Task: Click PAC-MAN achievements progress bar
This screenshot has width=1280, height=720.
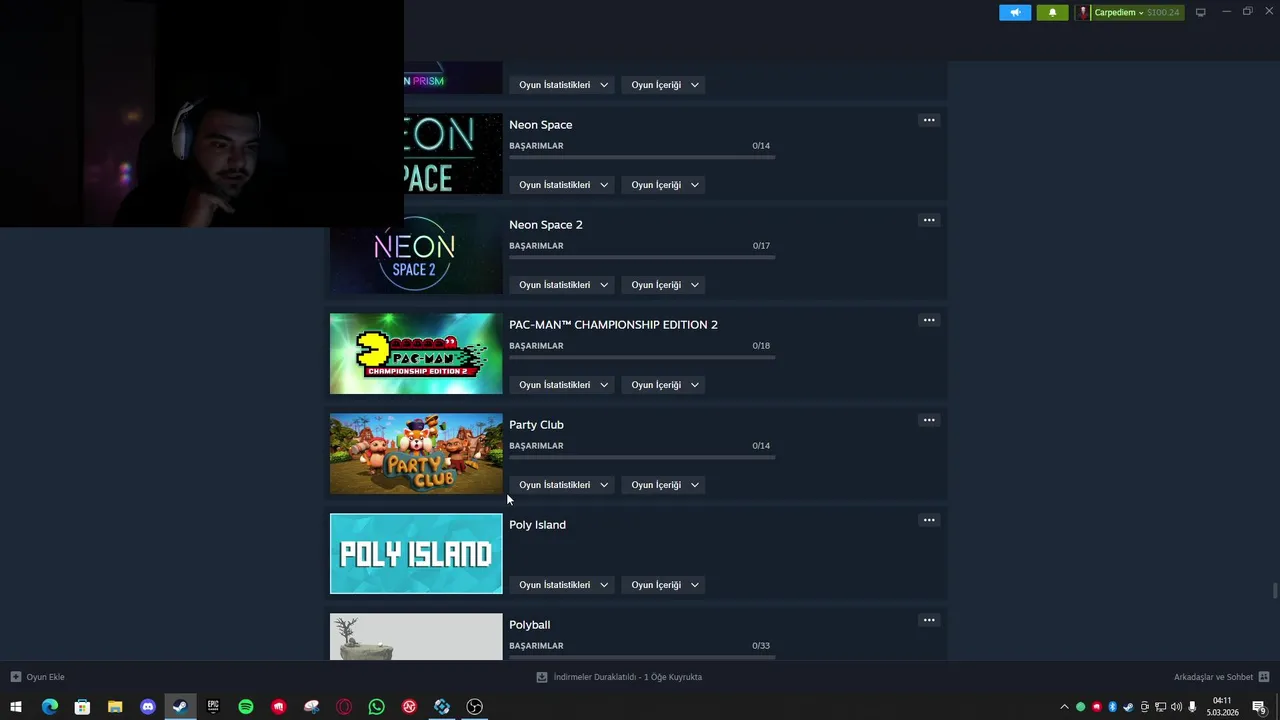Action: pos(642,358)
